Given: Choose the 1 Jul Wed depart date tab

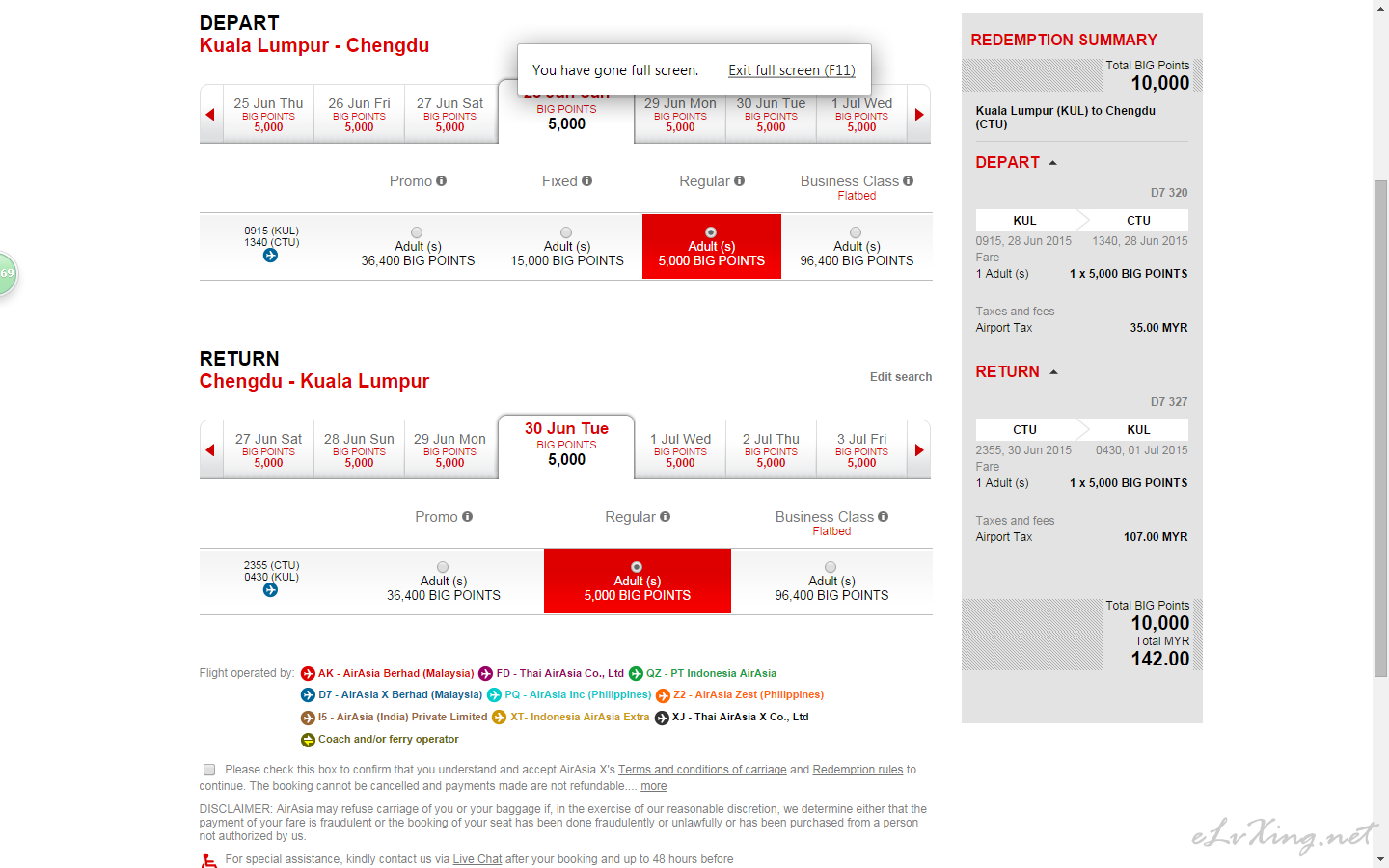Looking at the screenshot, I should pos(861,115).
